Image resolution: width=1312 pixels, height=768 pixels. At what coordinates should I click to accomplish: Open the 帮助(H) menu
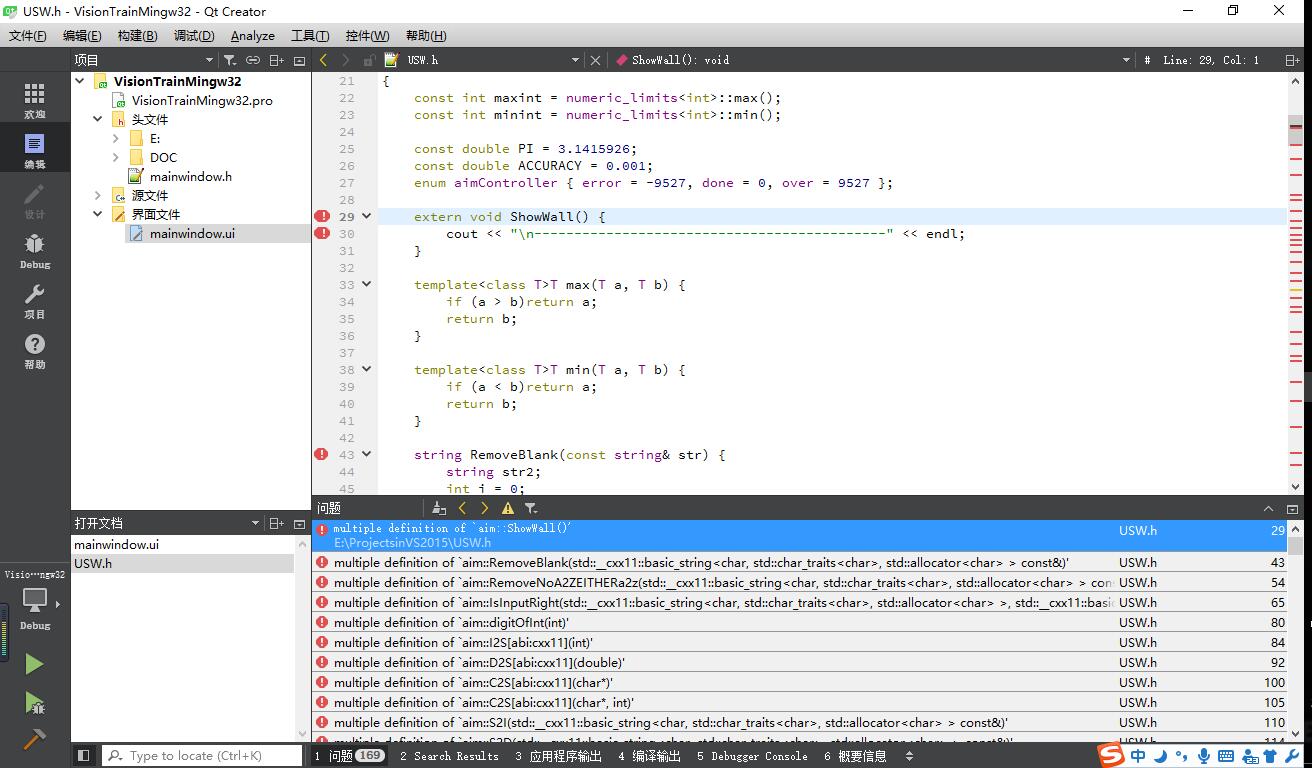pyautogui.click(x=426, y=36)
